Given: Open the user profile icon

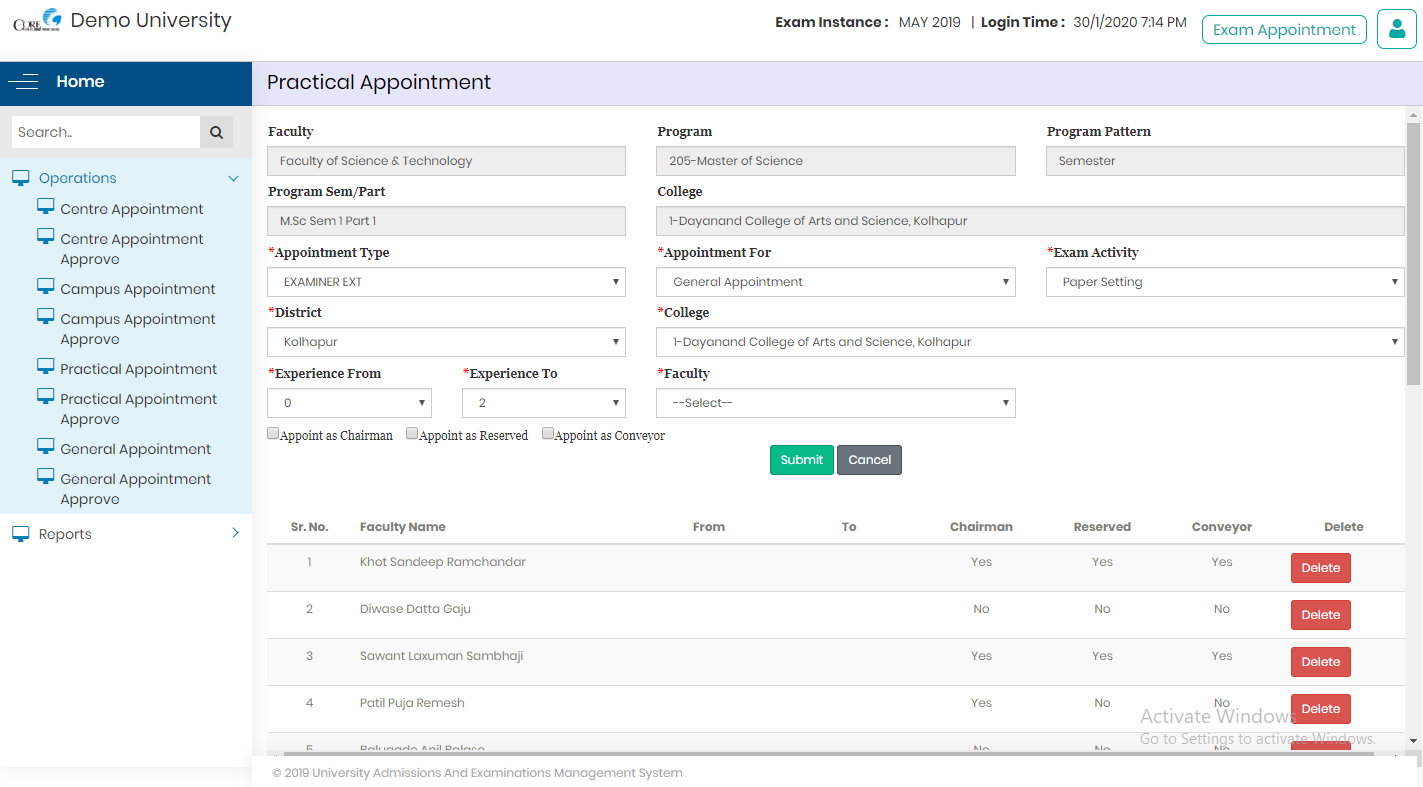Looking at the screenshot, I should point(1396,29).
